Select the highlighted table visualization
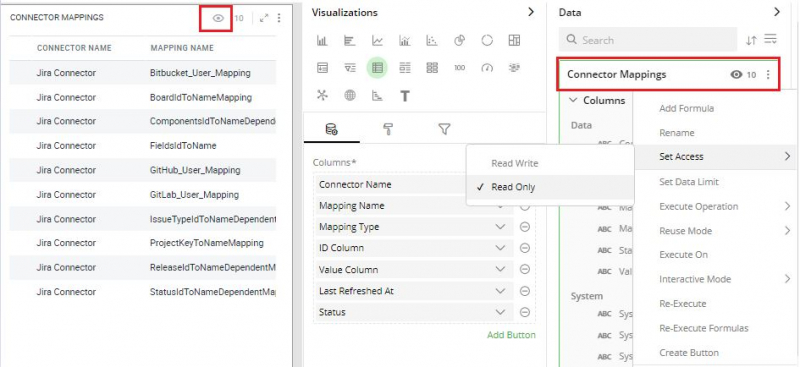Screen dimensions: 800x367 pyautogui.click(x=377, y=68)
